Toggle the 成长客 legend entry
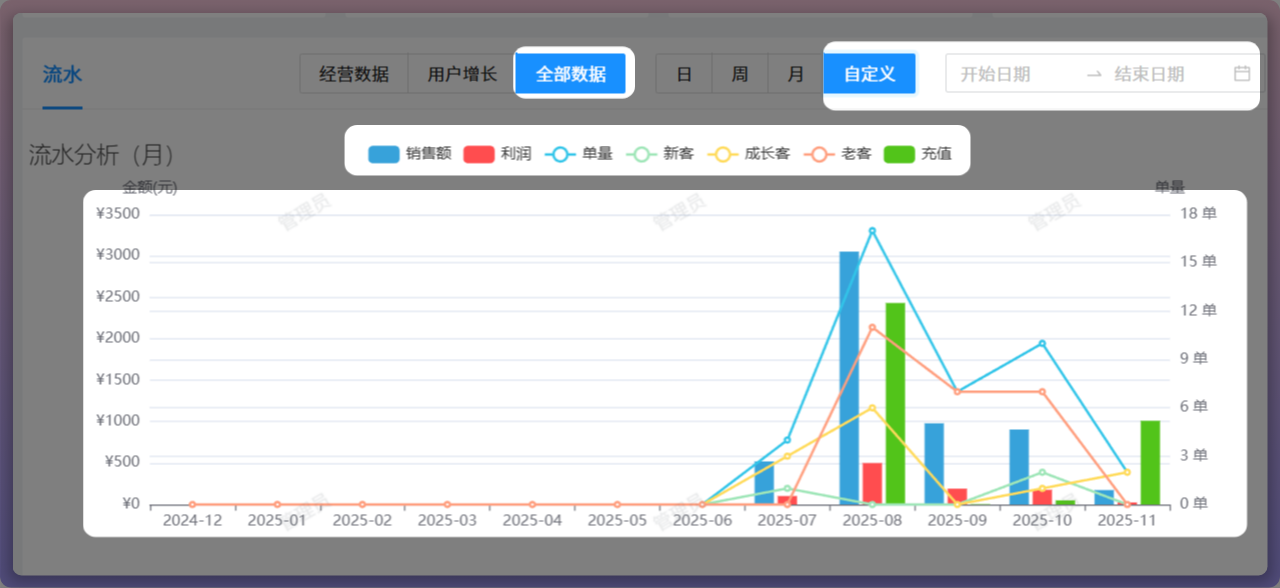Screen dimensions: 1280x588 (749, 154)
